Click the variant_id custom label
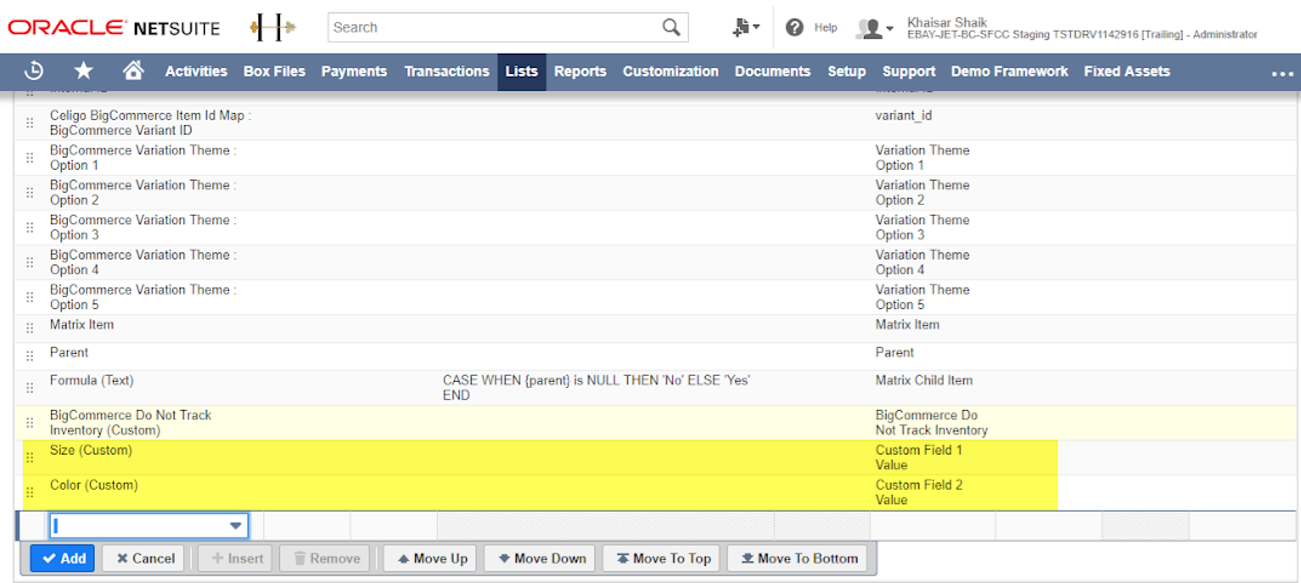Viewport: 1301px width, 583px height. click(x=904, y=116)
